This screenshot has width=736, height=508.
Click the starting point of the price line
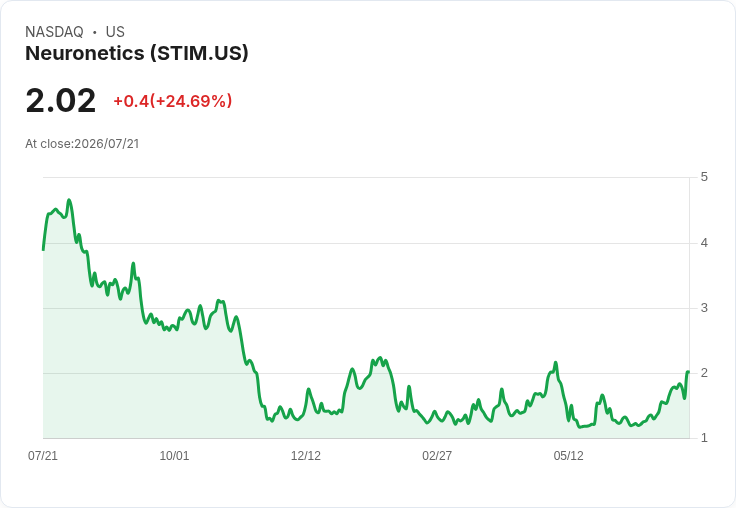pos(43,249)
